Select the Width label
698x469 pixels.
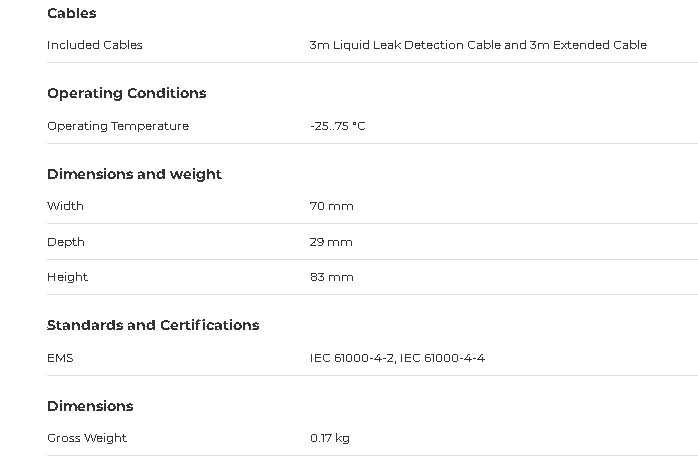click(65, 206)
